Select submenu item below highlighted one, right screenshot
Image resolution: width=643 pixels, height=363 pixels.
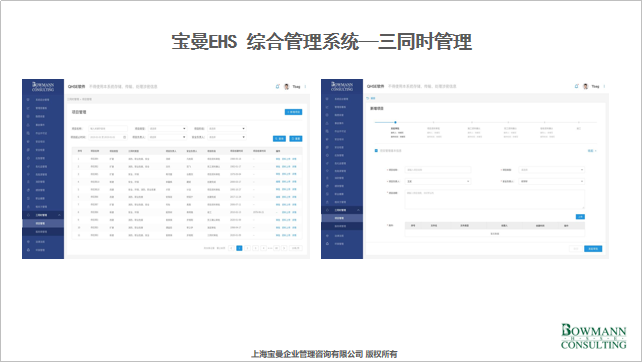coord(342,226)
